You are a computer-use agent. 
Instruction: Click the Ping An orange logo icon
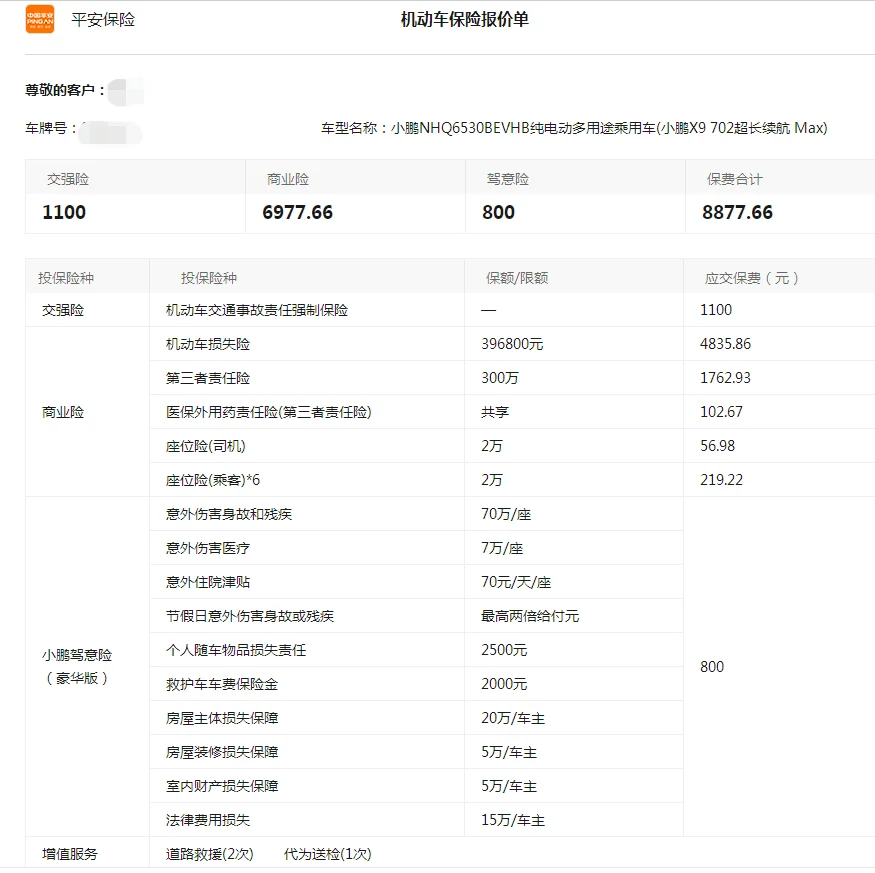tap(40, 19)
